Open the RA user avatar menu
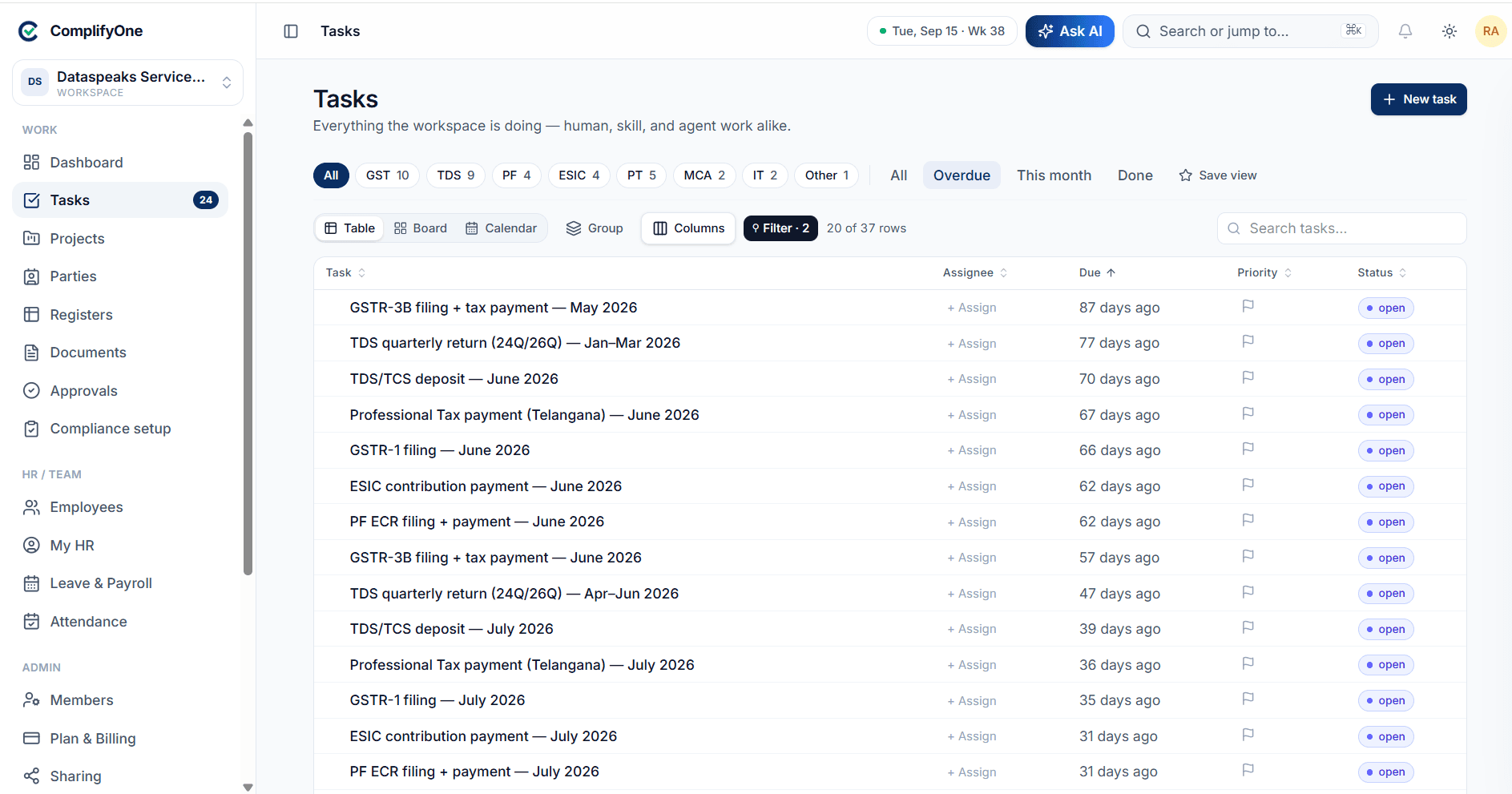The height and width of the screenshot is (794, 1512). 1490,31
